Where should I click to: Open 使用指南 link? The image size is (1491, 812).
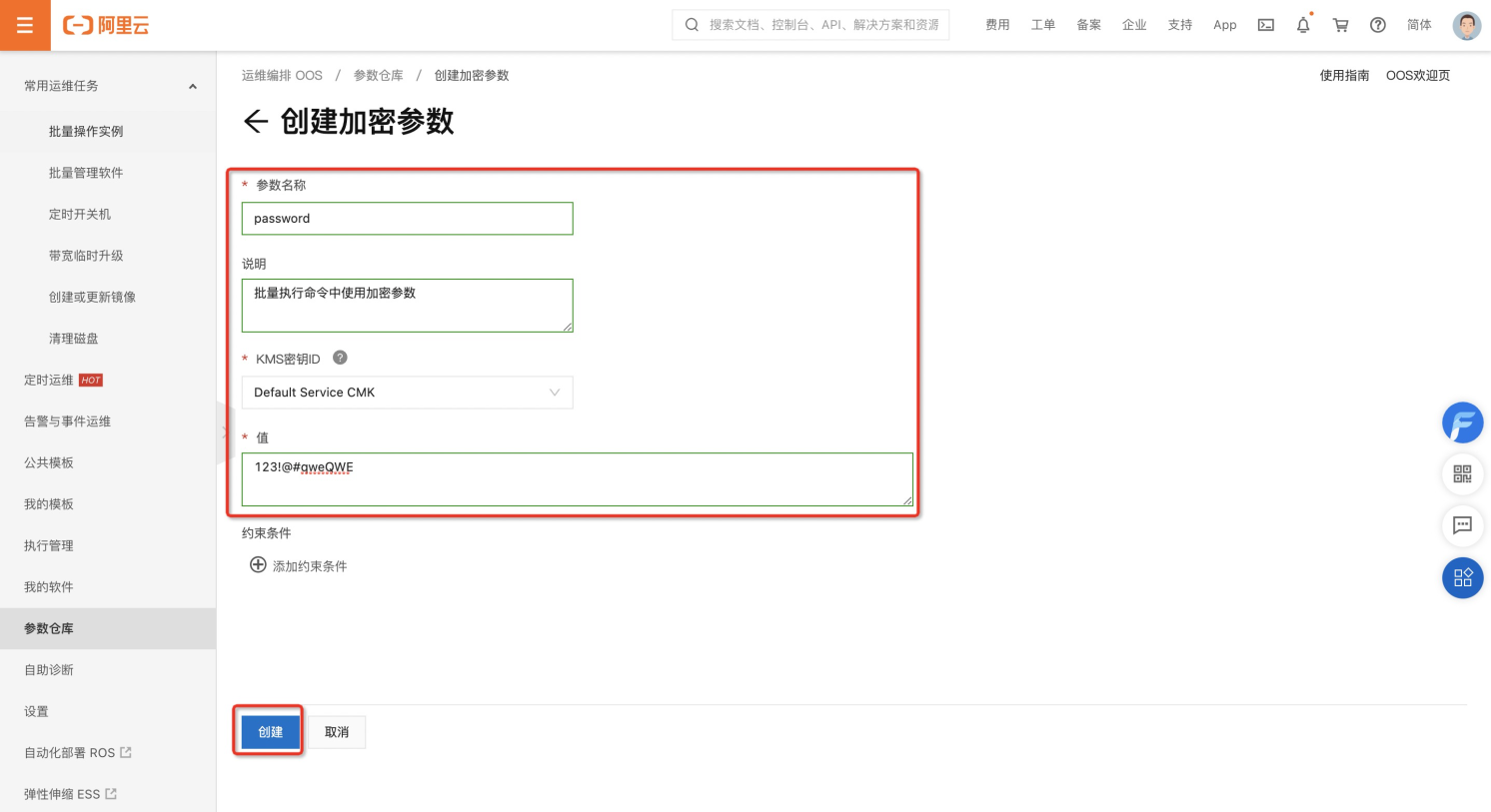tap(1344, 75)
